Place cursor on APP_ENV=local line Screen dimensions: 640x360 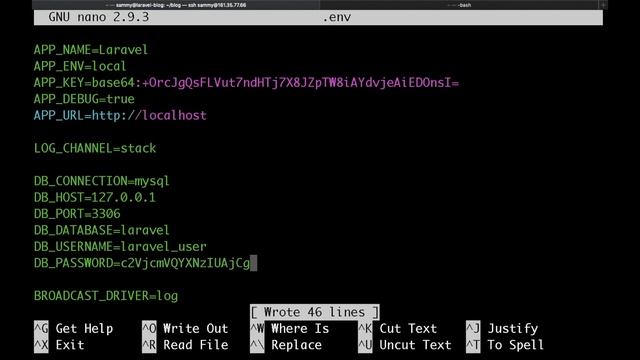[x=80, y=66]
